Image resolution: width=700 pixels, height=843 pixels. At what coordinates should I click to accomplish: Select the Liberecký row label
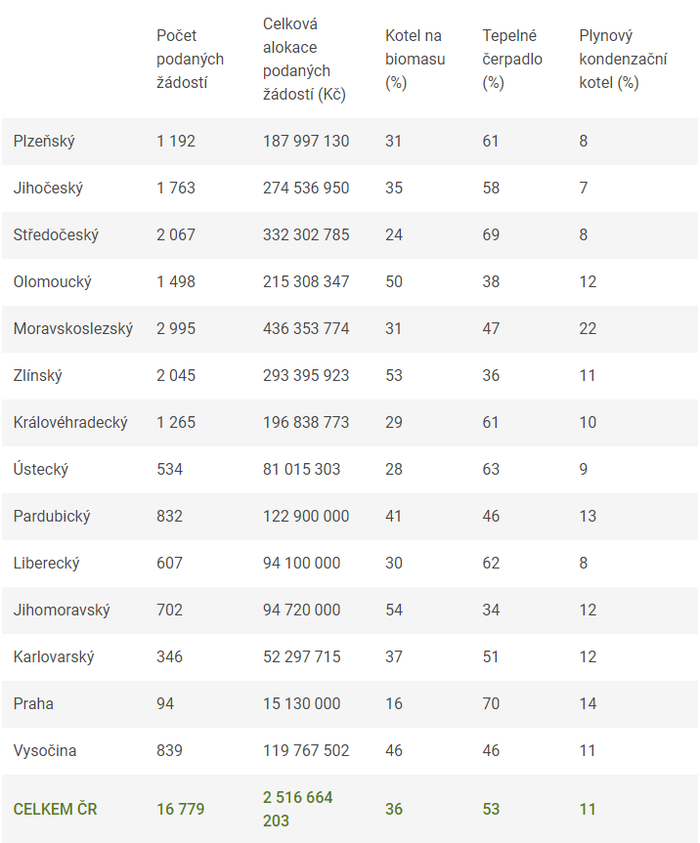tap(48, 564)
